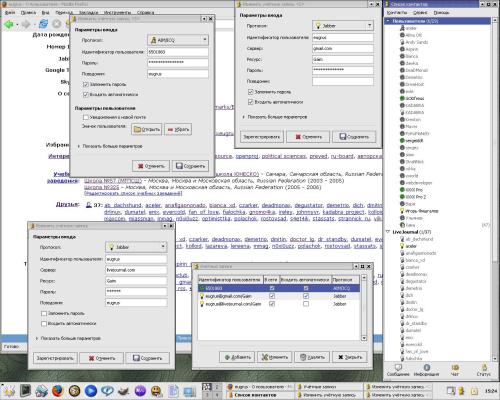Open the AIM/ICQ protocol dropdown
The image size is (500, 400).
(x=178, y=40)
